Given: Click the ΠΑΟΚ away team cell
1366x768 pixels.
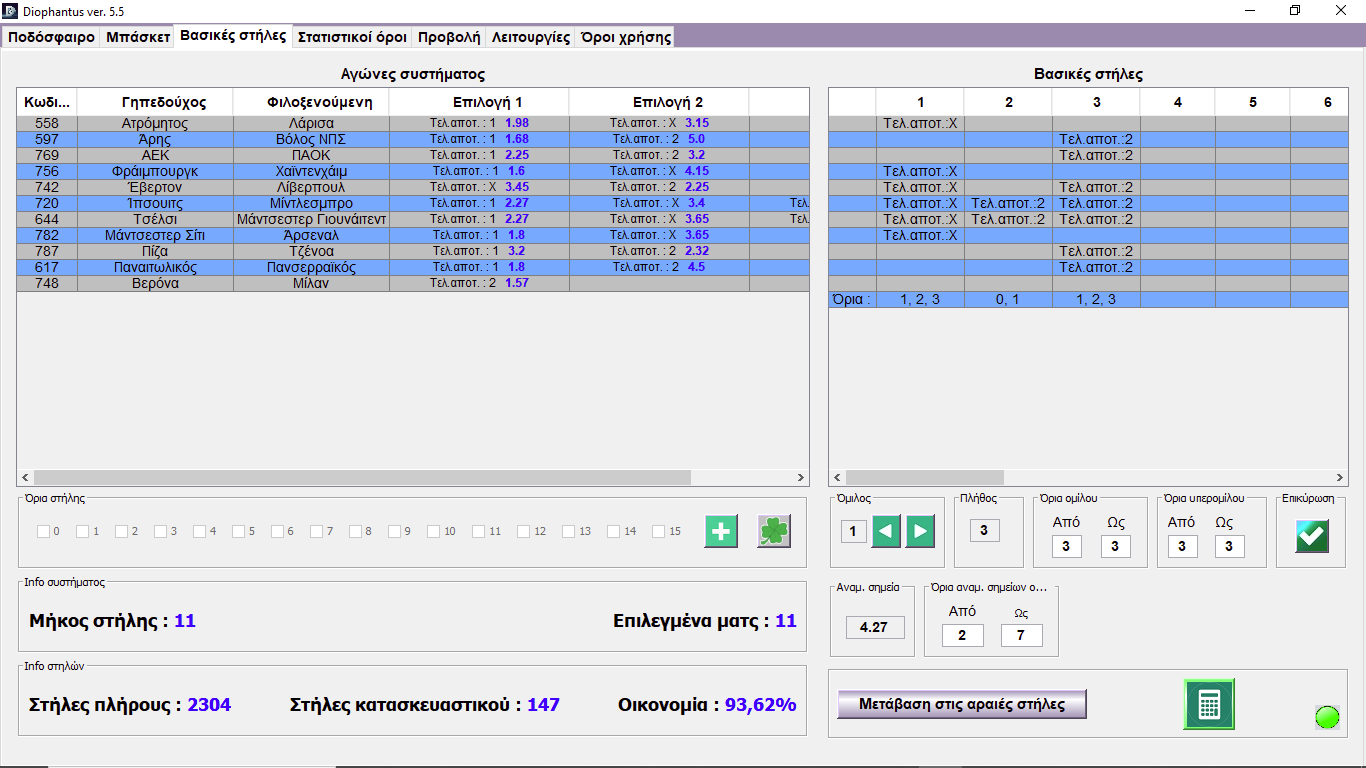Looking at the screenshot, I should (x=312, y=155).
